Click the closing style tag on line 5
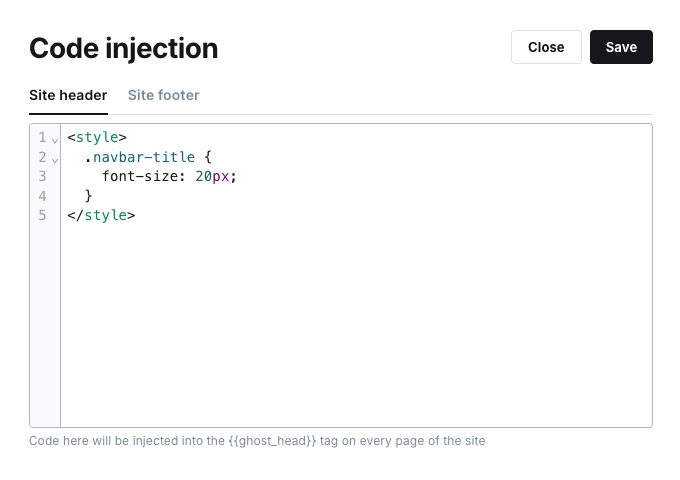680x480 pixels. [101, 215]
